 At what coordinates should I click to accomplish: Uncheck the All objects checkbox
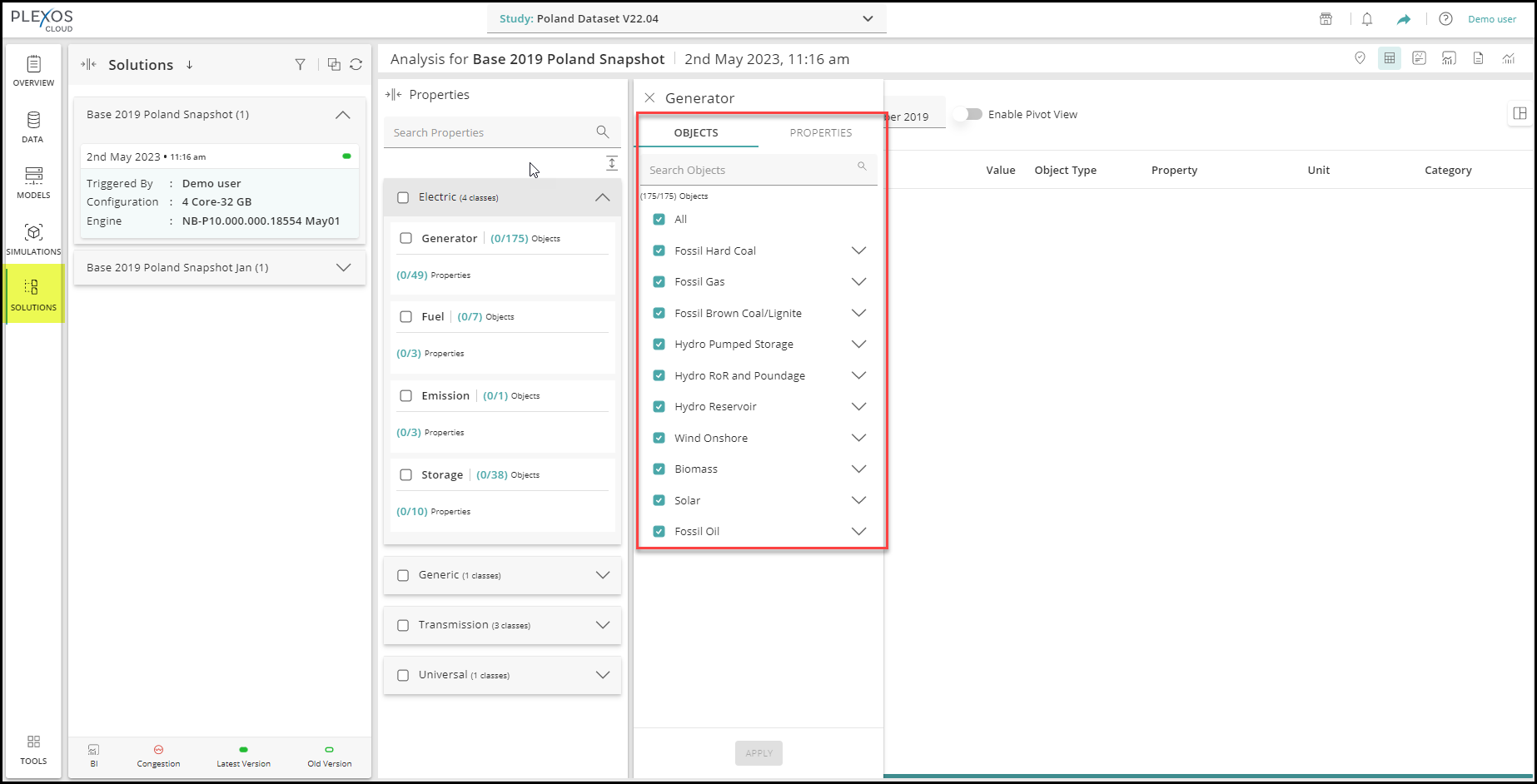pos(659,220)
